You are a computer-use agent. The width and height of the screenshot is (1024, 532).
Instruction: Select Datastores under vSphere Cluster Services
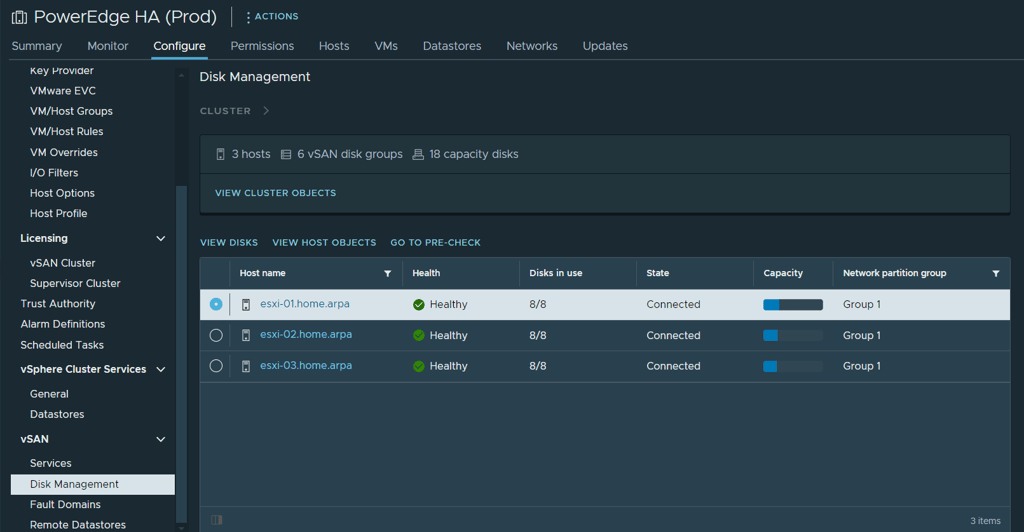[57, 414]
